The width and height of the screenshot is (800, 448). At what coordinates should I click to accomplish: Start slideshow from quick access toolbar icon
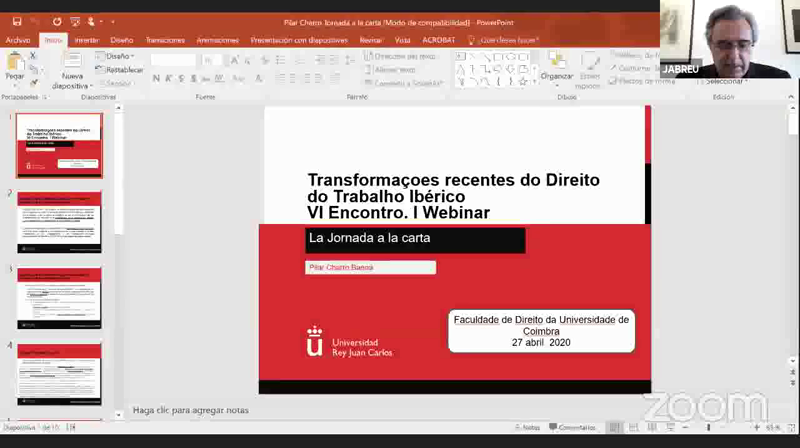coord(77,20)
